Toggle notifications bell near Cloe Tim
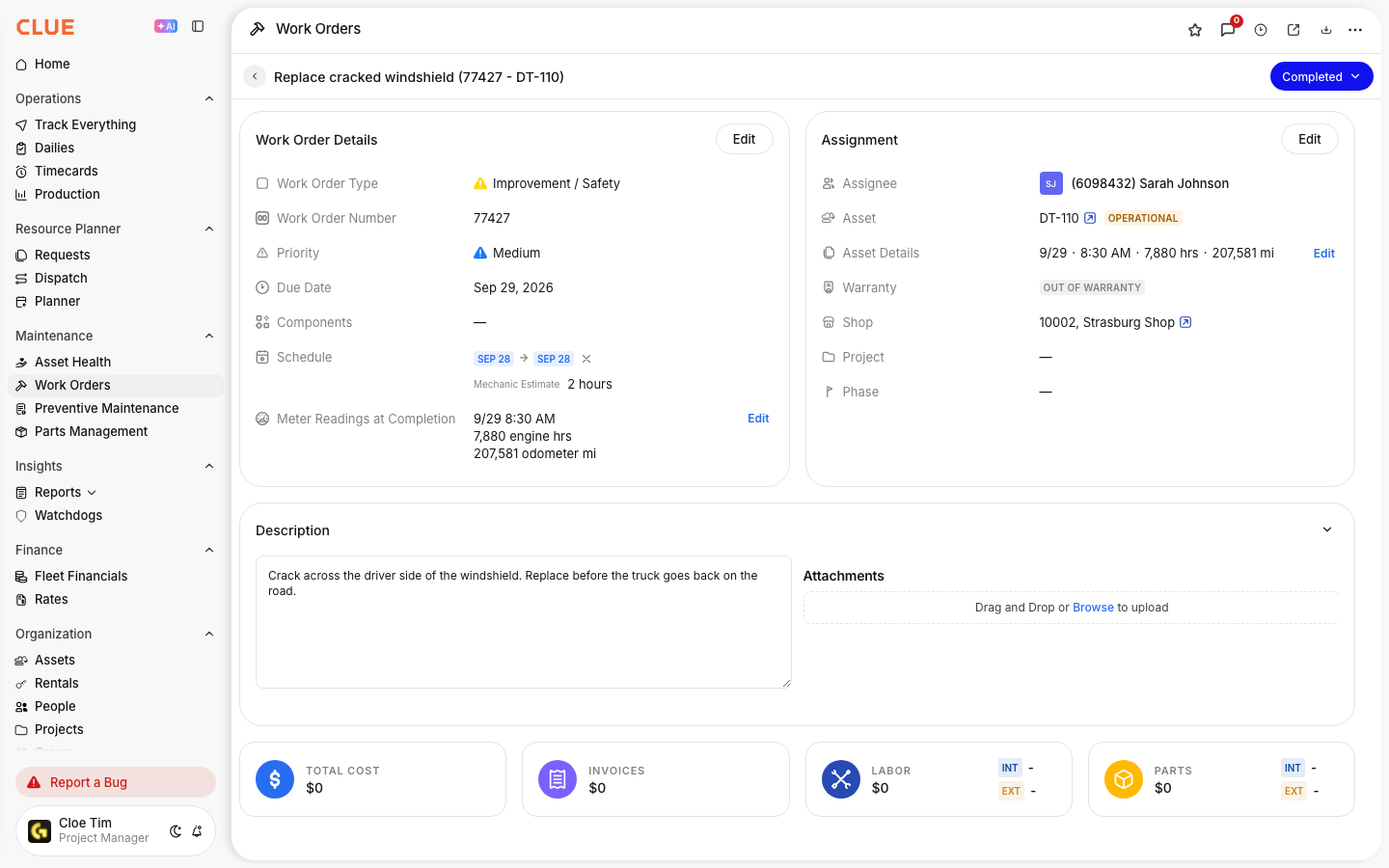The width and height of the screenshot is (1389, 868). coord(197,831)
